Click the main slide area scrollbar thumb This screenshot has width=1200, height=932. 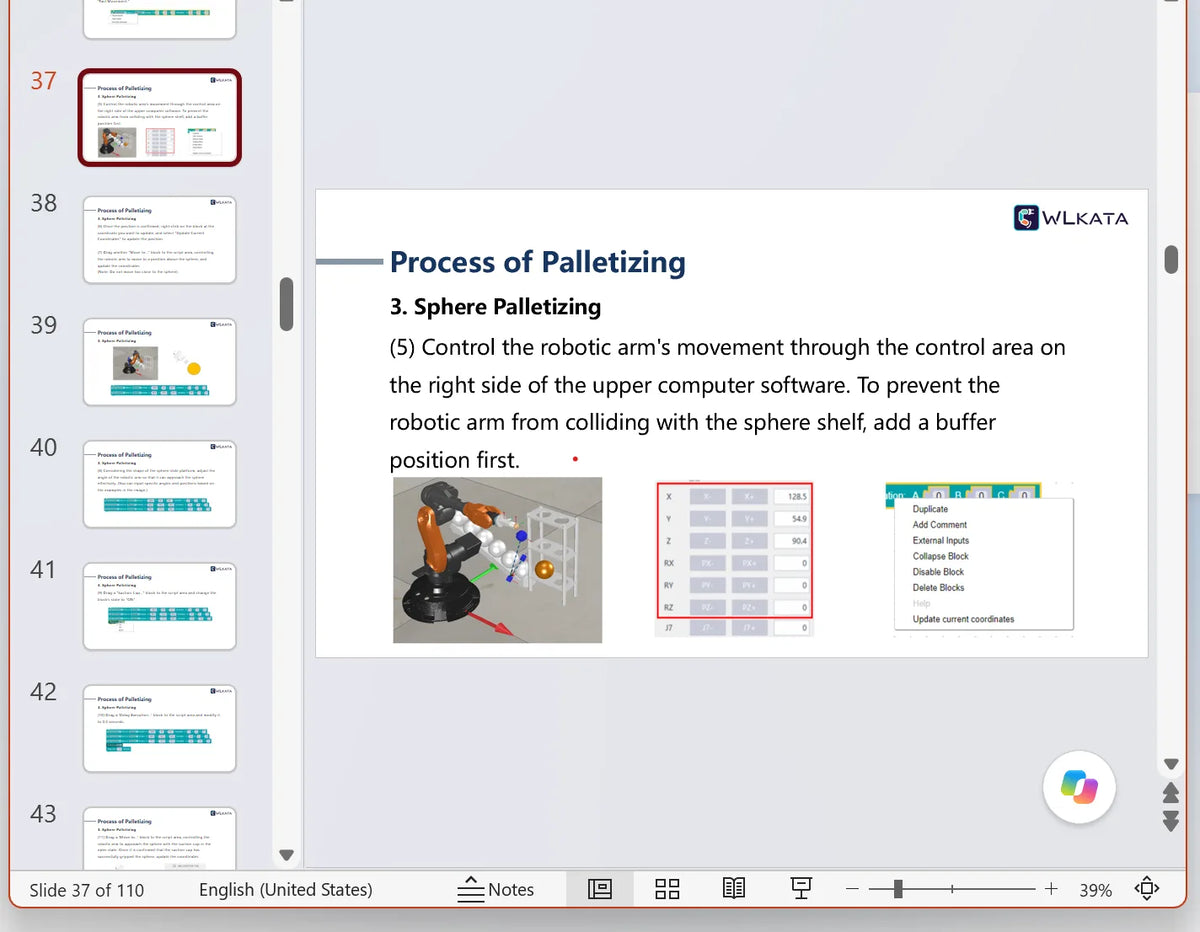coord(1171,259)
